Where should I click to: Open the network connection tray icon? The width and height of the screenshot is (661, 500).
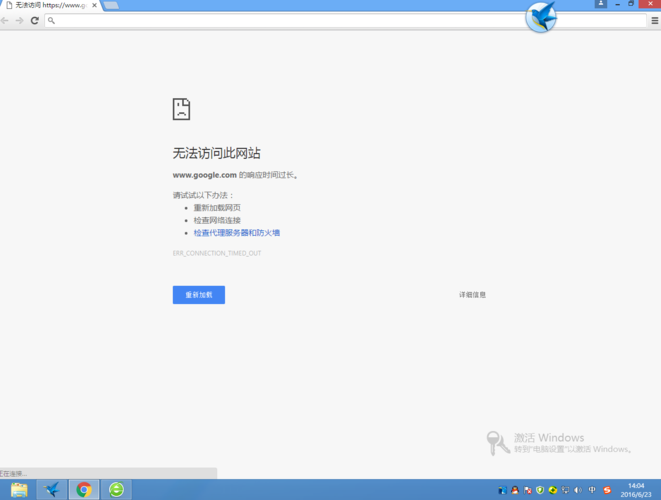pos(565,490)
